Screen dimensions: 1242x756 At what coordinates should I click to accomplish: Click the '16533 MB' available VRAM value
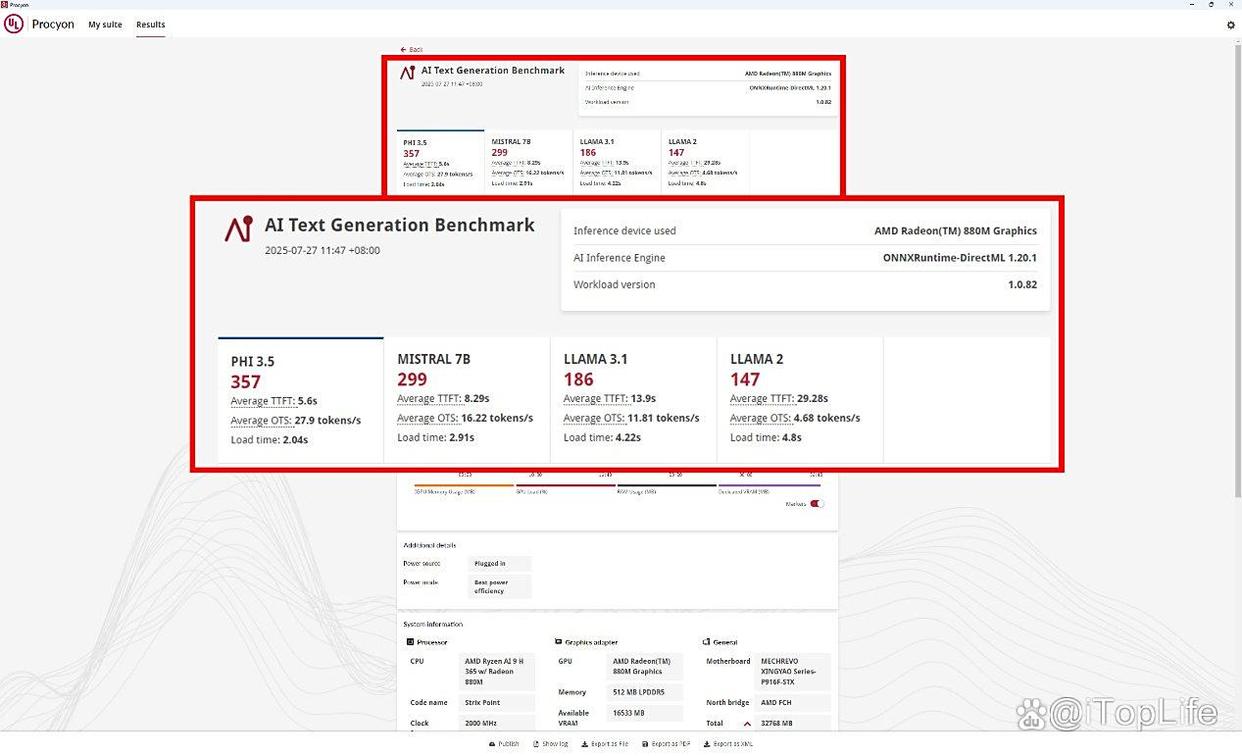pyautogui.click(x=646, y=713)
